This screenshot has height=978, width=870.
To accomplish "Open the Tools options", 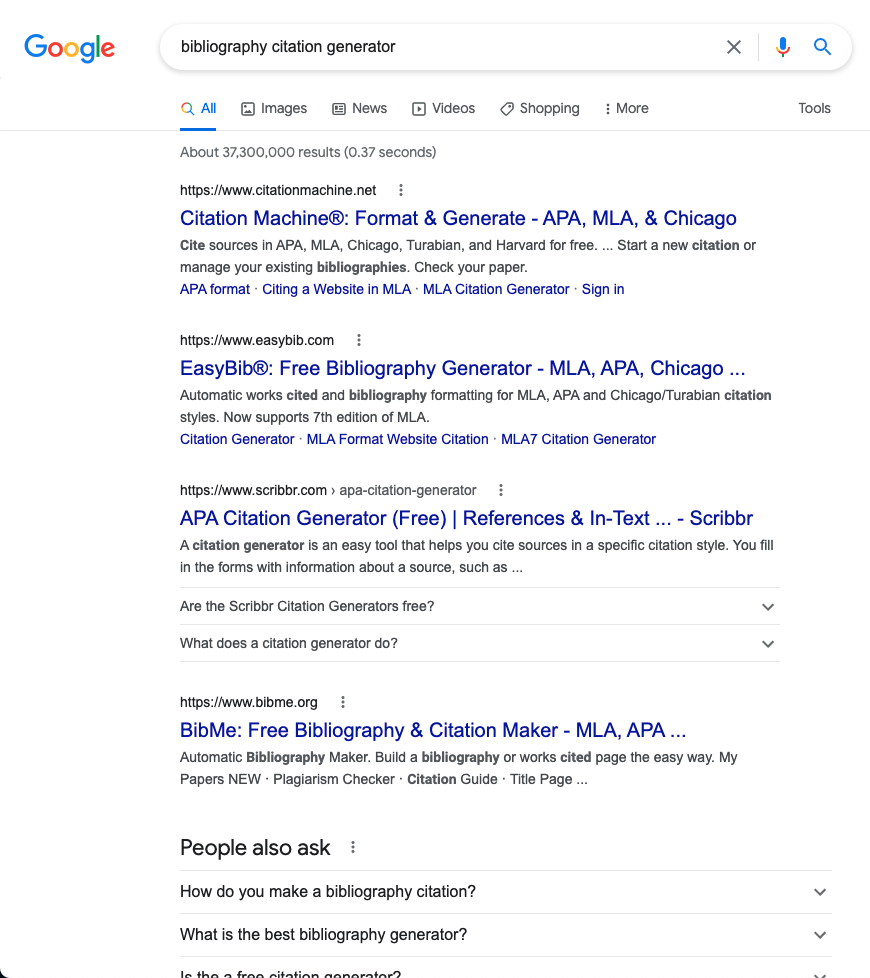I will pyautogui.click(x=814, y=109).
